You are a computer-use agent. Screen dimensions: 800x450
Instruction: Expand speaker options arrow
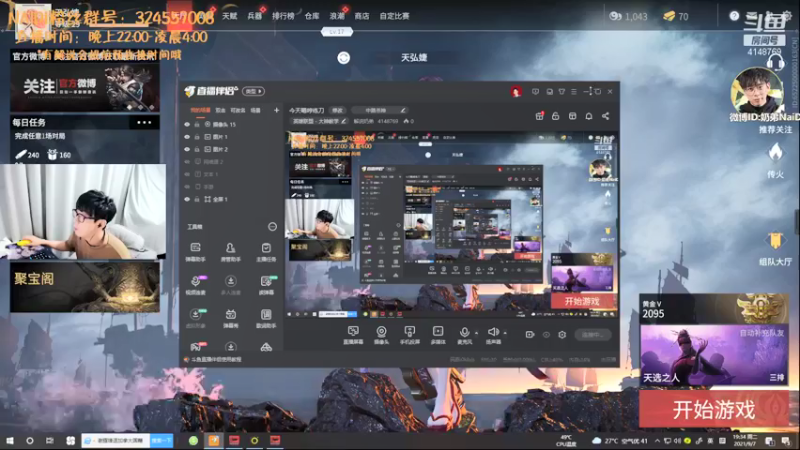505,333
